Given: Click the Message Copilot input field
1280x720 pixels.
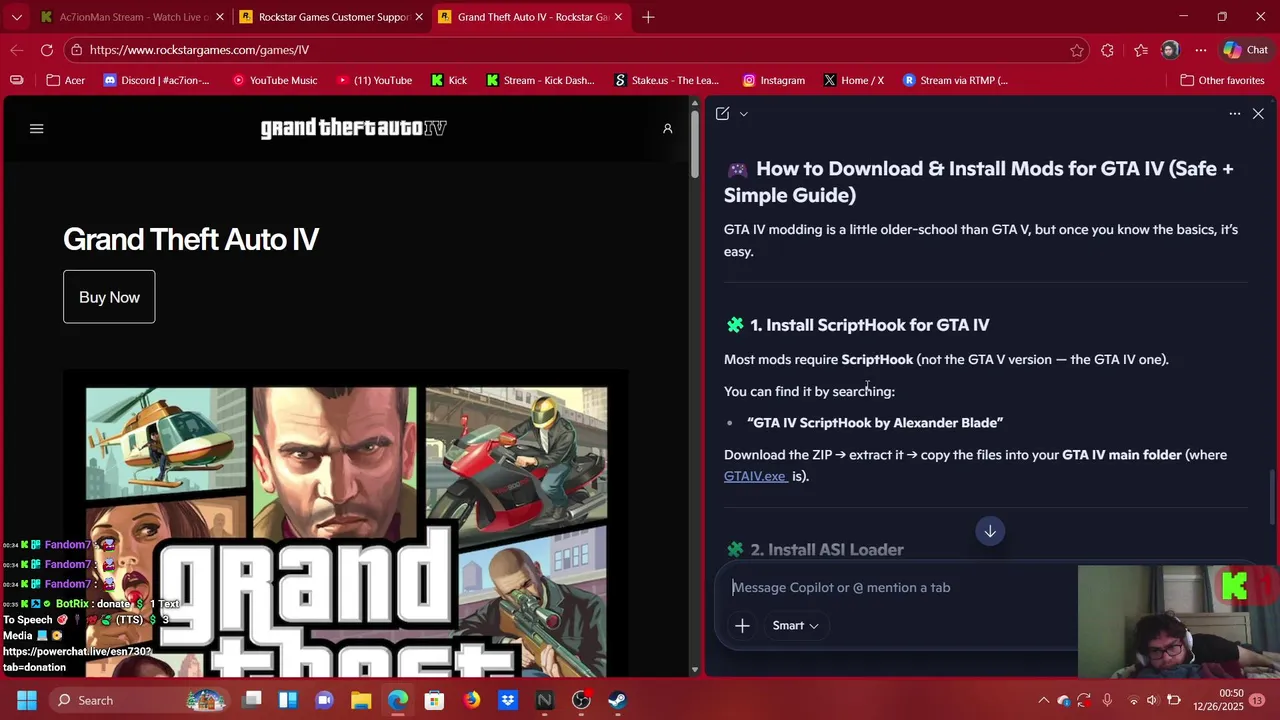Looking at the screenshot, I should tap(900, 587).
